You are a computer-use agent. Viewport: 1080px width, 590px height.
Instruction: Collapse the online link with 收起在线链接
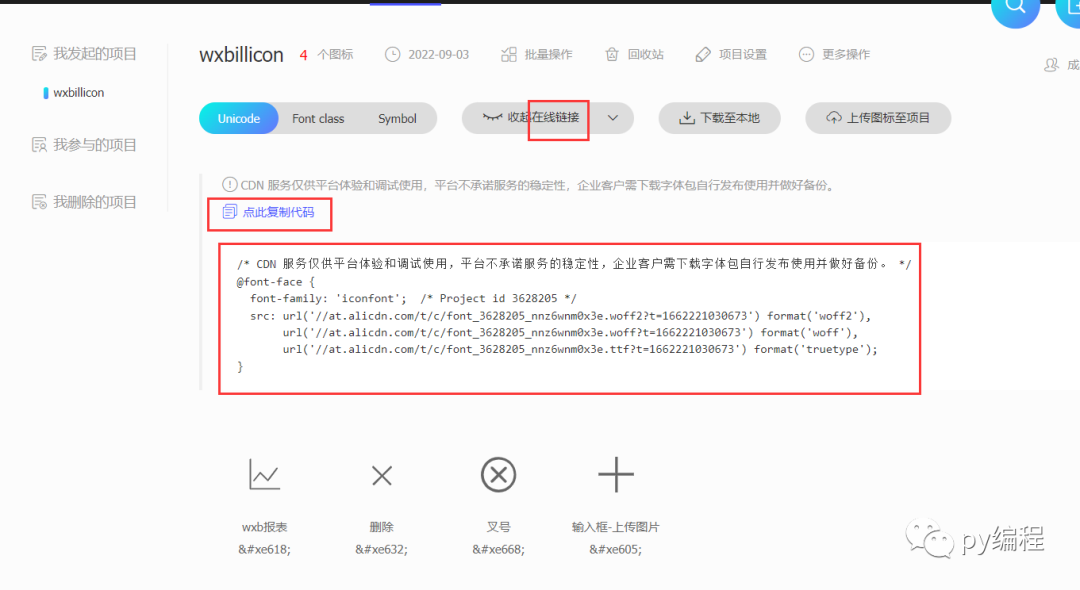click(x=530, y=118)
